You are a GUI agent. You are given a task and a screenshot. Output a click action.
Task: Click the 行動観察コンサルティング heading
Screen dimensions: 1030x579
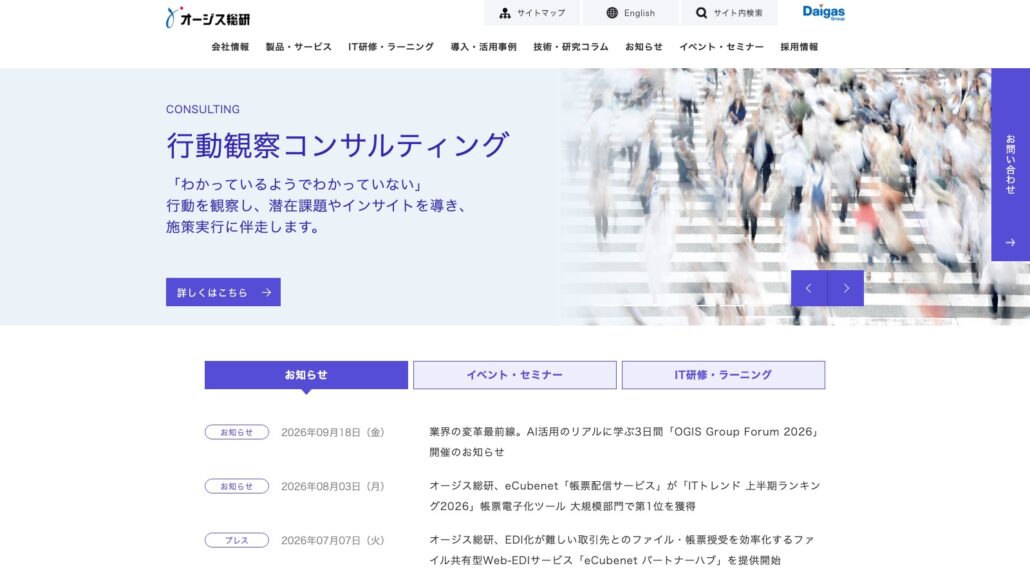coord(338,145)
